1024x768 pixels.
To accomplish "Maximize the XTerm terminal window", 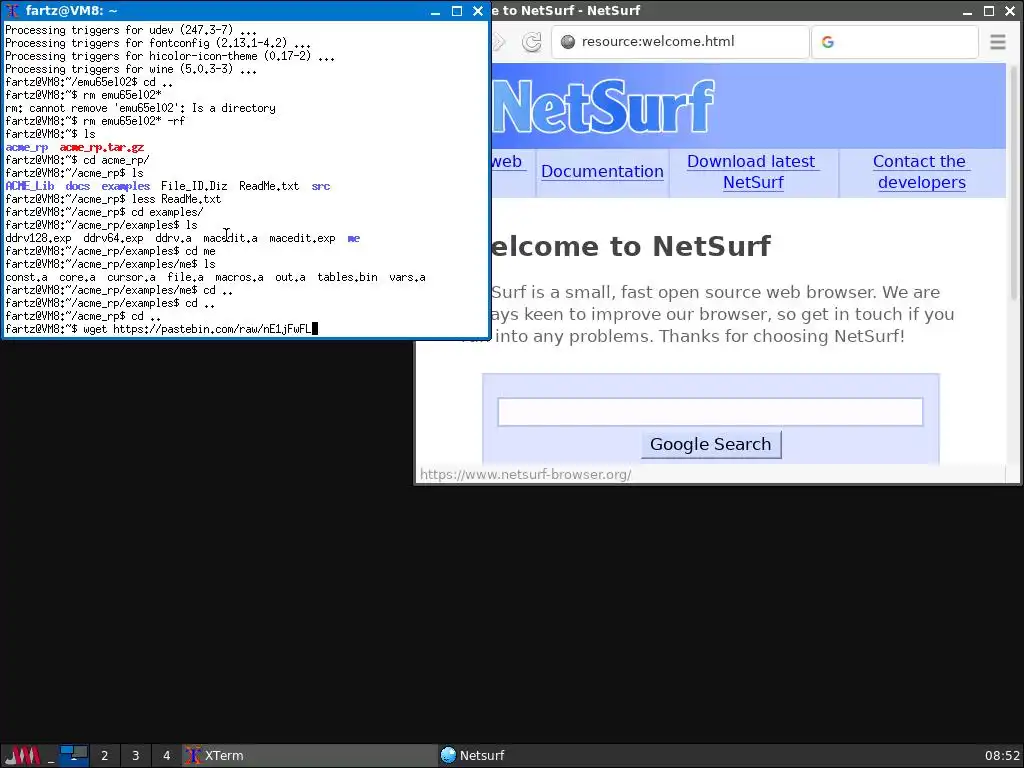I will click(x=456, y=11).
